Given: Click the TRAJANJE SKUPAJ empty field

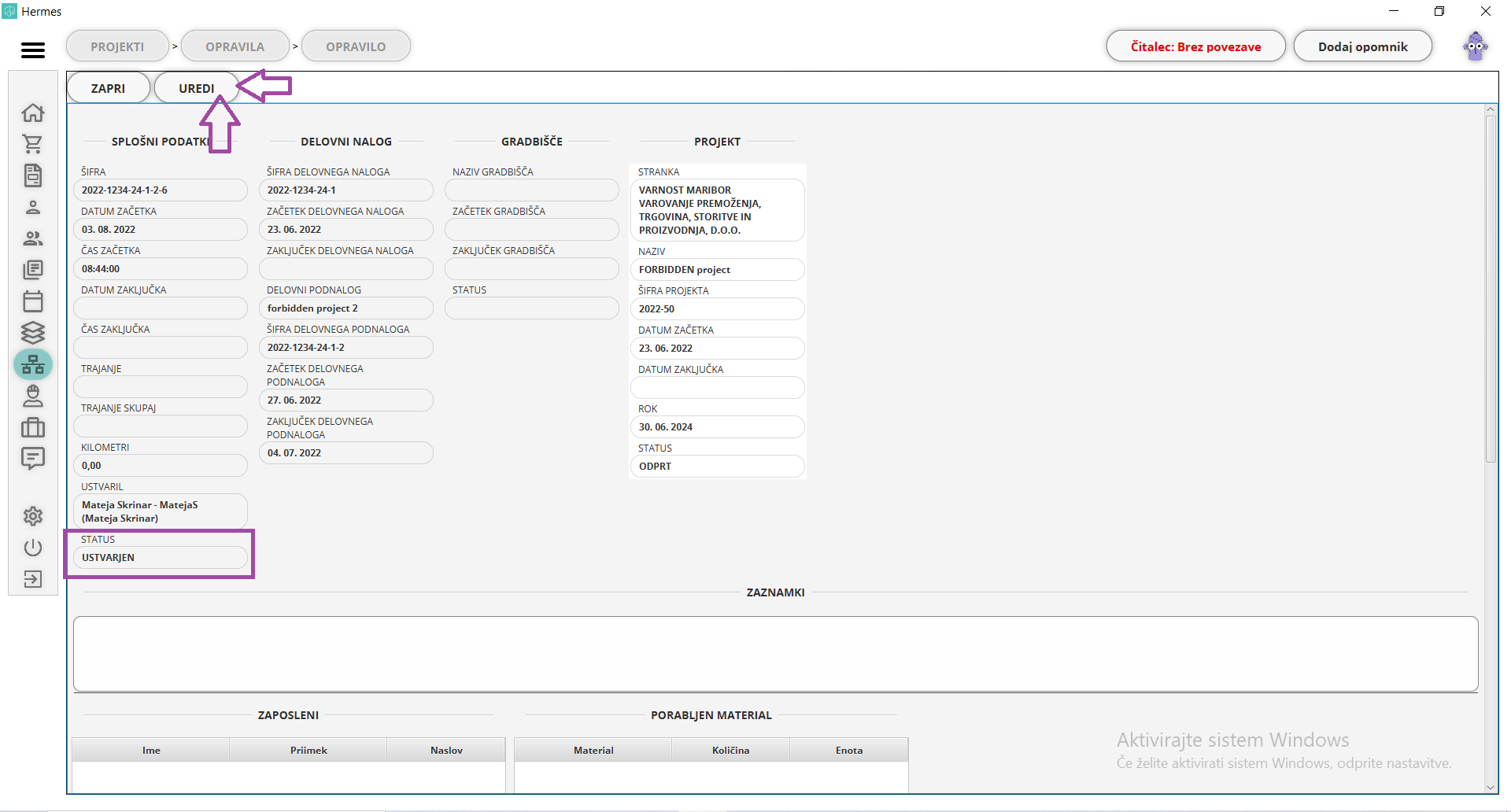Looking at the screenshot, I should tap(161, 426).
